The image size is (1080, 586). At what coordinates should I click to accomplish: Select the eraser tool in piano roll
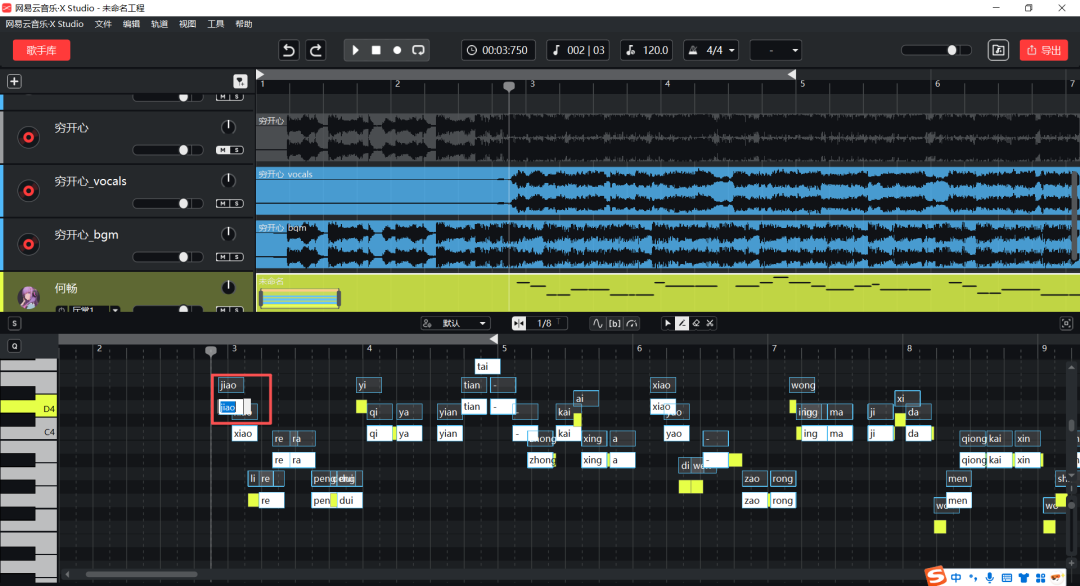pos(696,323)
